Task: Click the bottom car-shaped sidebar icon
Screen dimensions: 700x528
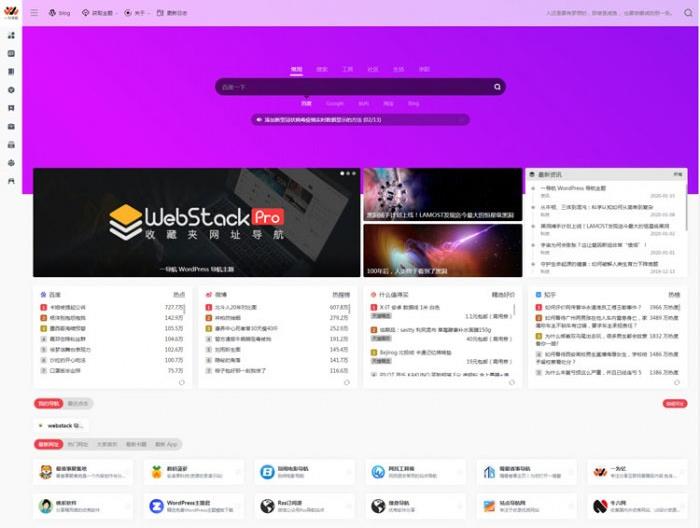Action: tap(11, 181)
